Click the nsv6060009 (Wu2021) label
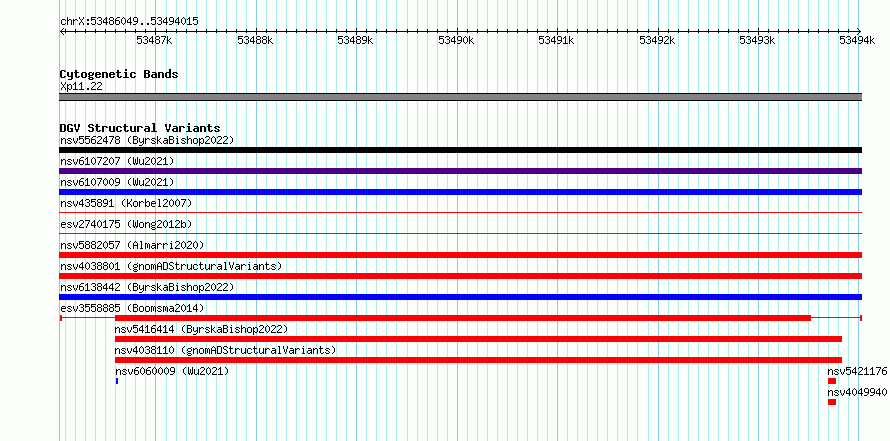Viewport: 890px width, 441px height. 172,371
